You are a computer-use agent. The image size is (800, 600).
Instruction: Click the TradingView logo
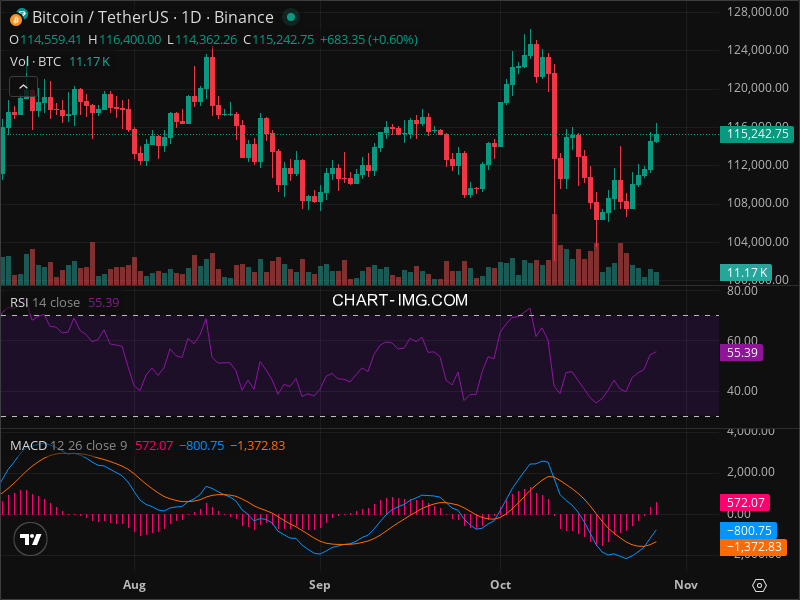coord(31,540)
